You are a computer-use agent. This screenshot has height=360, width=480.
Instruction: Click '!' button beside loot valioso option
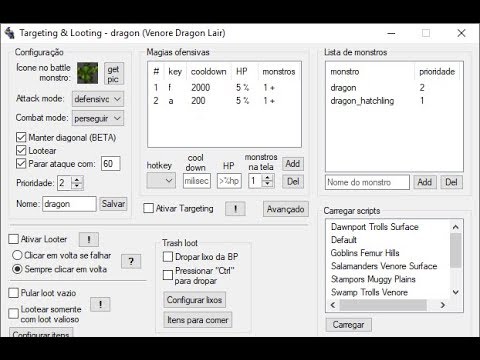coord(100,304)
